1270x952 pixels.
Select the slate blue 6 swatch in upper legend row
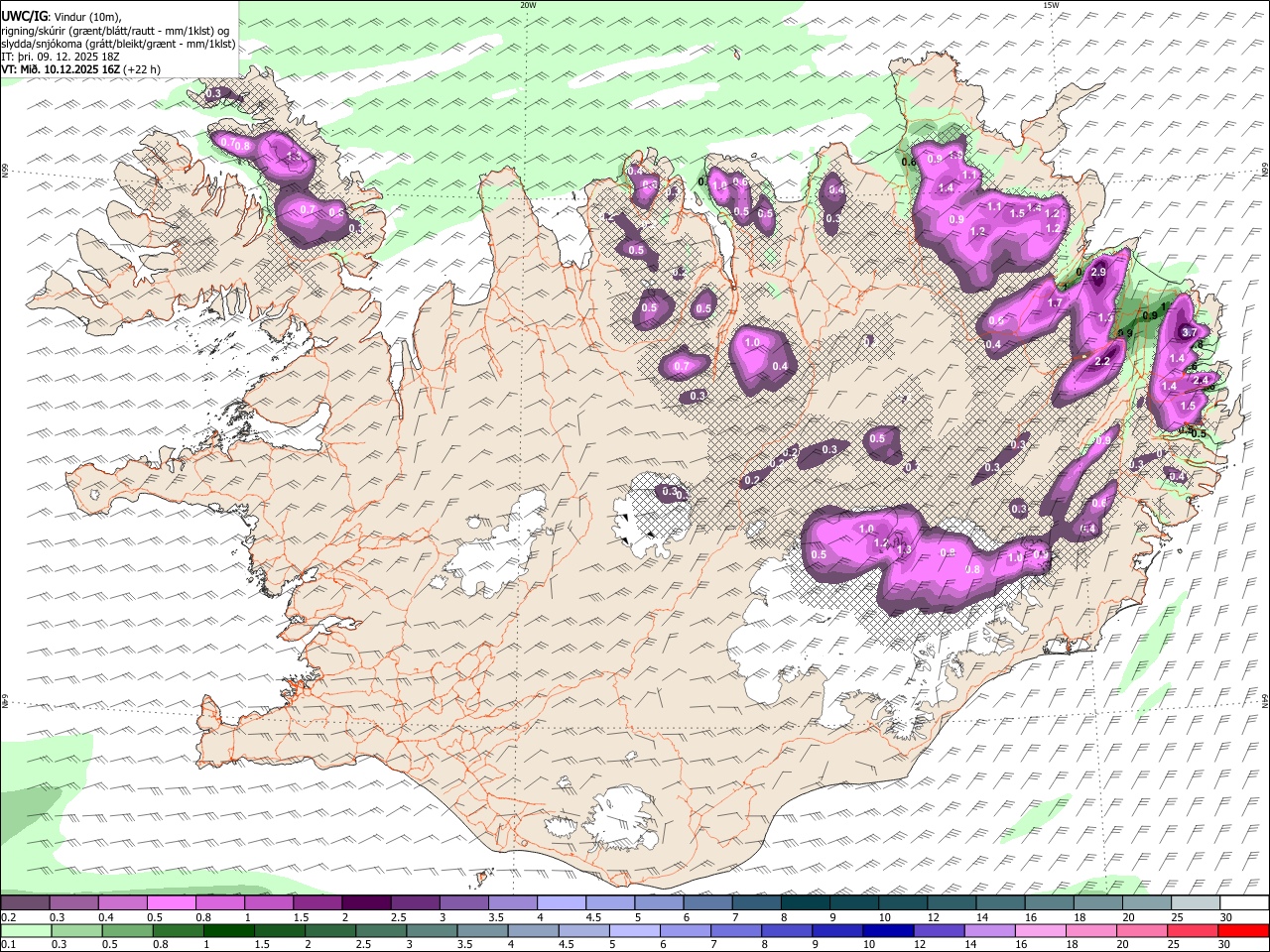click(707, 903)
